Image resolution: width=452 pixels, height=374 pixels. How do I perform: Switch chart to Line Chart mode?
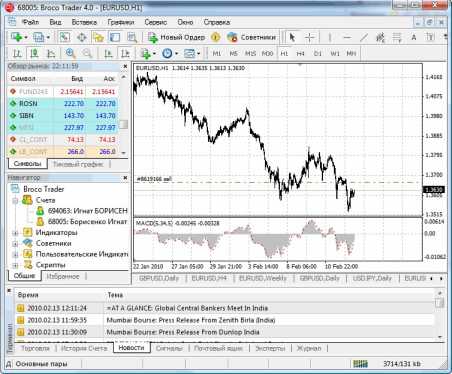tap(51, 53)
